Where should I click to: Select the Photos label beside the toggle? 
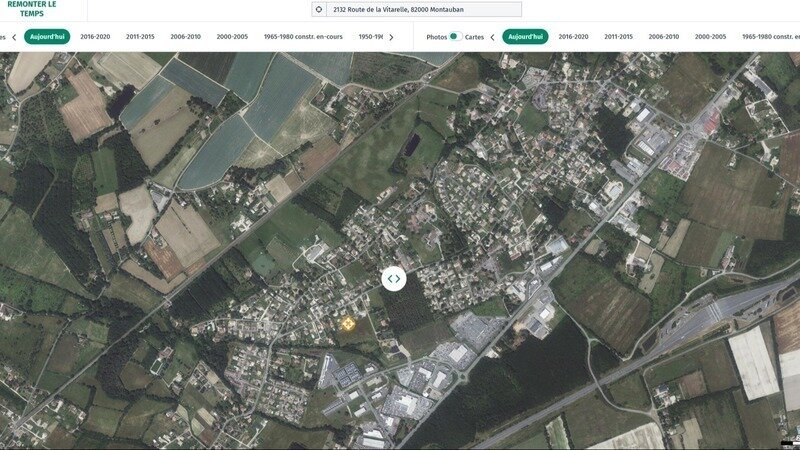click(x=437, y=37)
